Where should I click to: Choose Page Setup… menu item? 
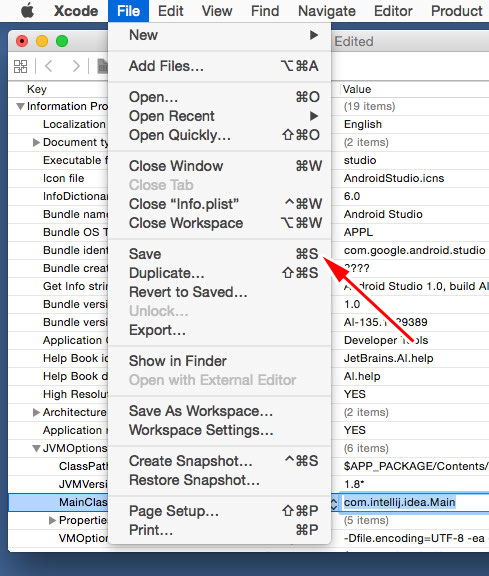220,511
